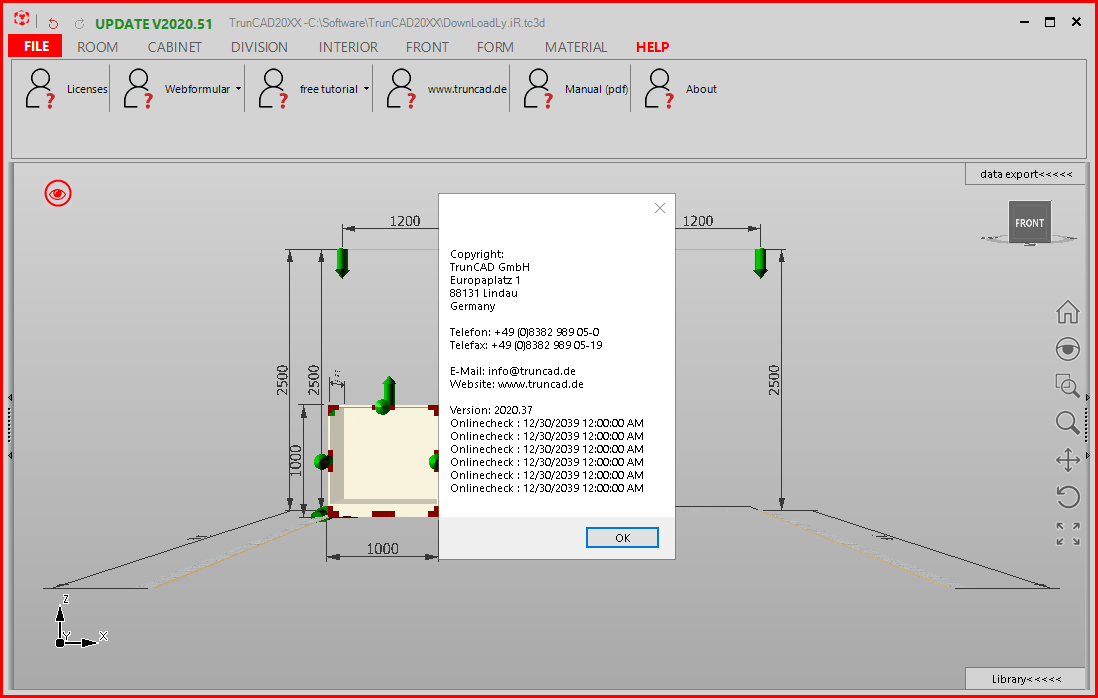Expand to fullscreen view using arrows icon

coord(1067,534)
